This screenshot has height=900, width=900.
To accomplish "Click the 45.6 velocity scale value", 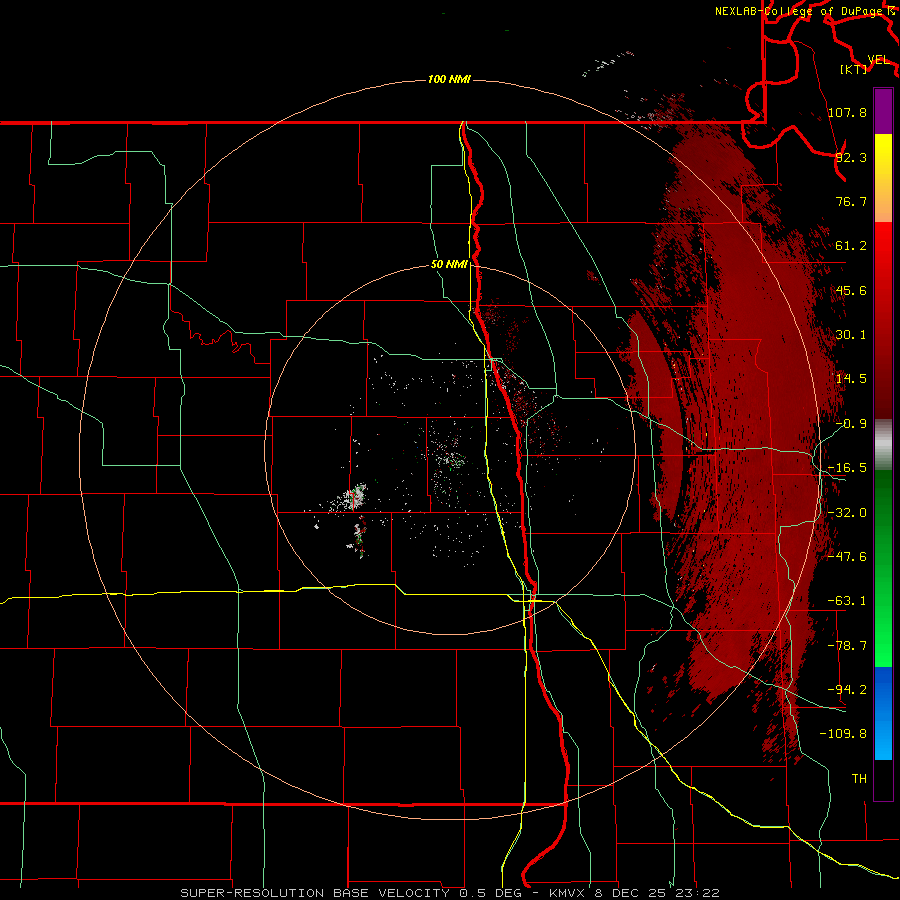I will [x=851, y=290].
